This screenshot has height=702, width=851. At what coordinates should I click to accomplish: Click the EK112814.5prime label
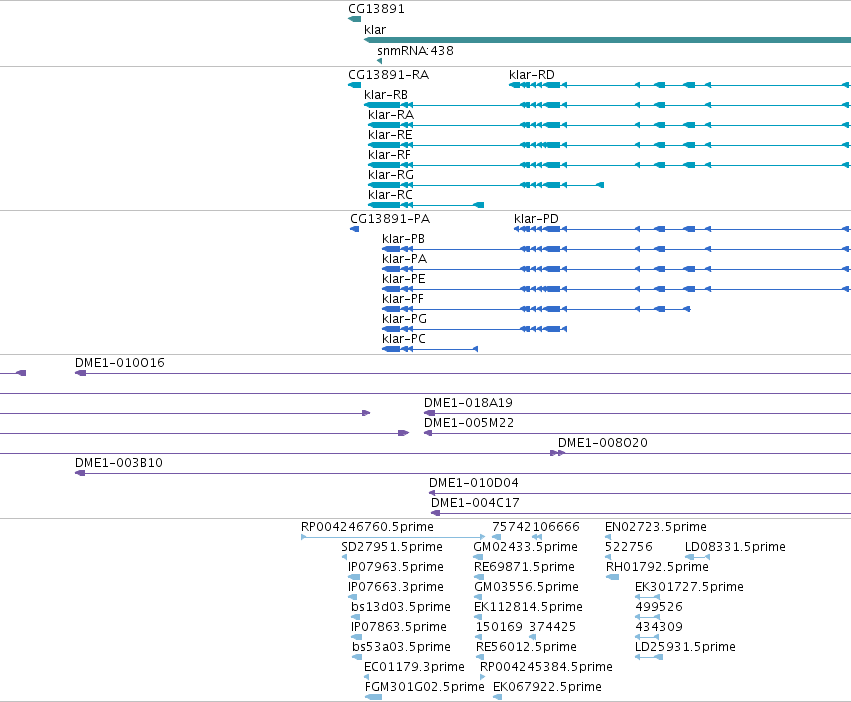tap(528, 607)
